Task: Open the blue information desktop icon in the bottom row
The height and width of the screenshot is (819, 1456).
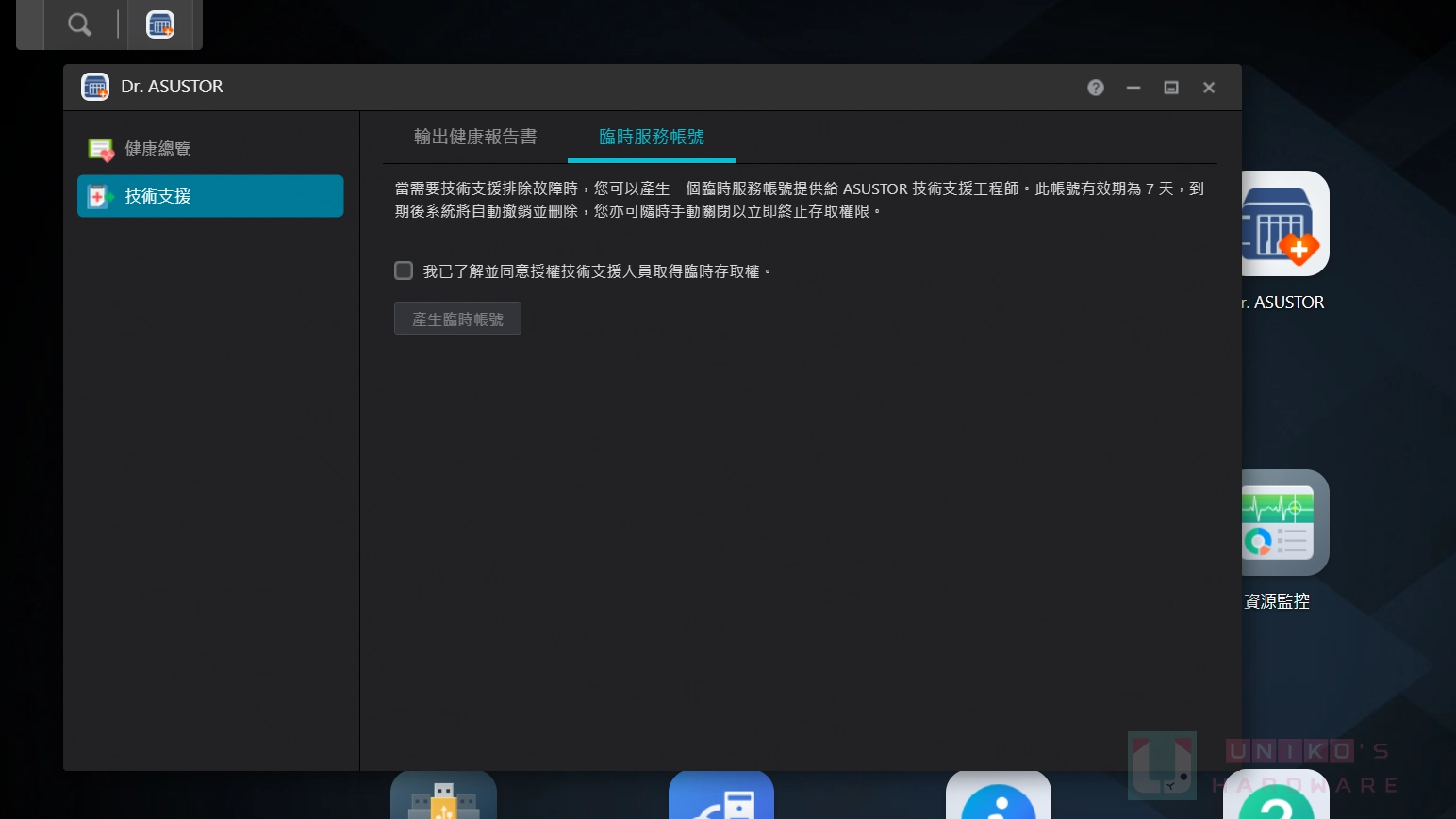Action: (x=999, y=794)
